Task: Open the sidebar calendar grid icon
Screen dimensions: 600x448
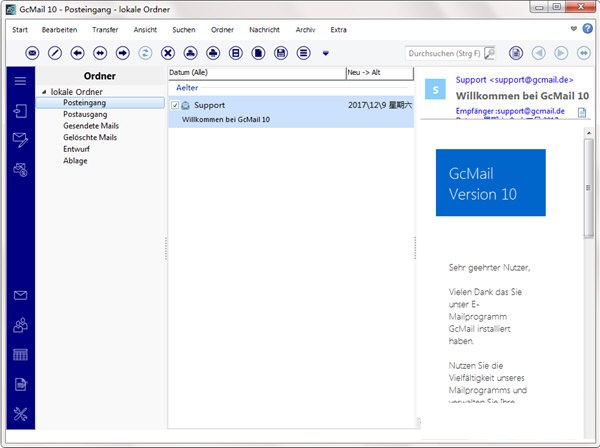Action: tap(20, 355)
